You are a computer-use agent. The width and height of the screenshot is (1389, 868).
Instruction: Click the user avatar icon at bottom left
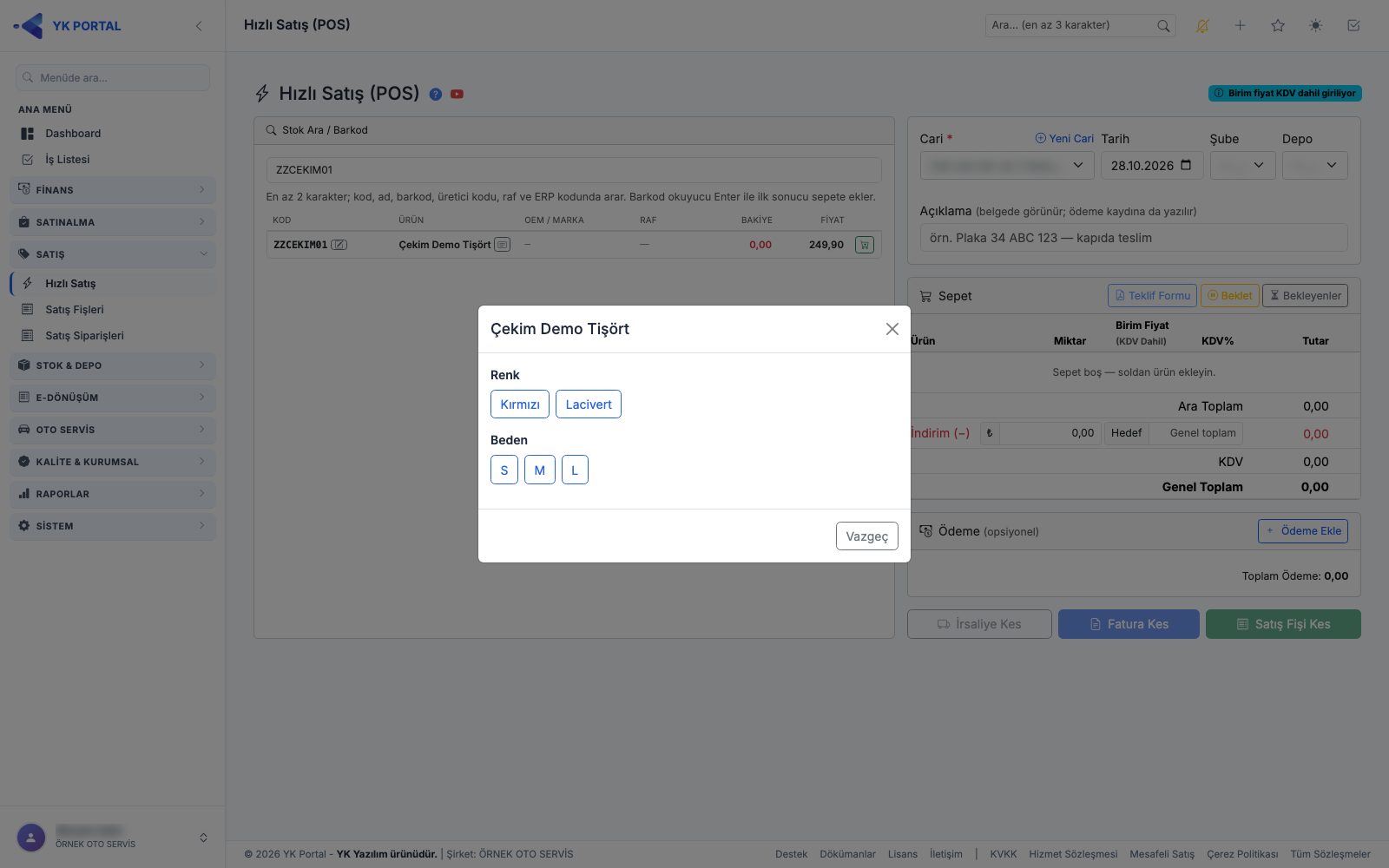pyautogui.click(x=31, y=838)
